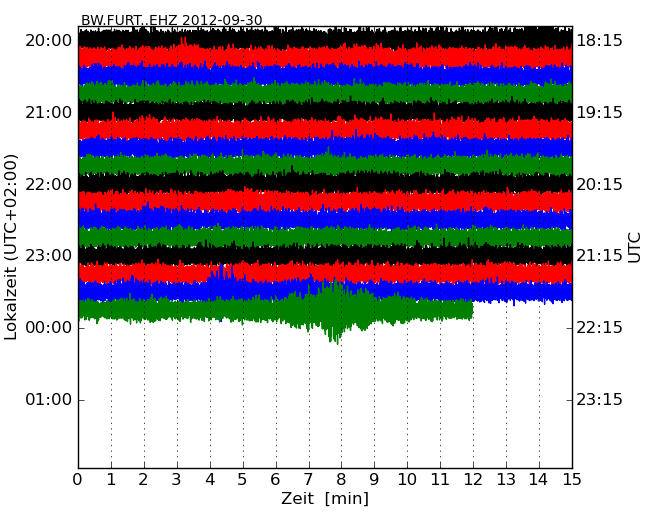Click the 3 minute tick label
The image size is (650, 520).
click(x=177, y=480)
